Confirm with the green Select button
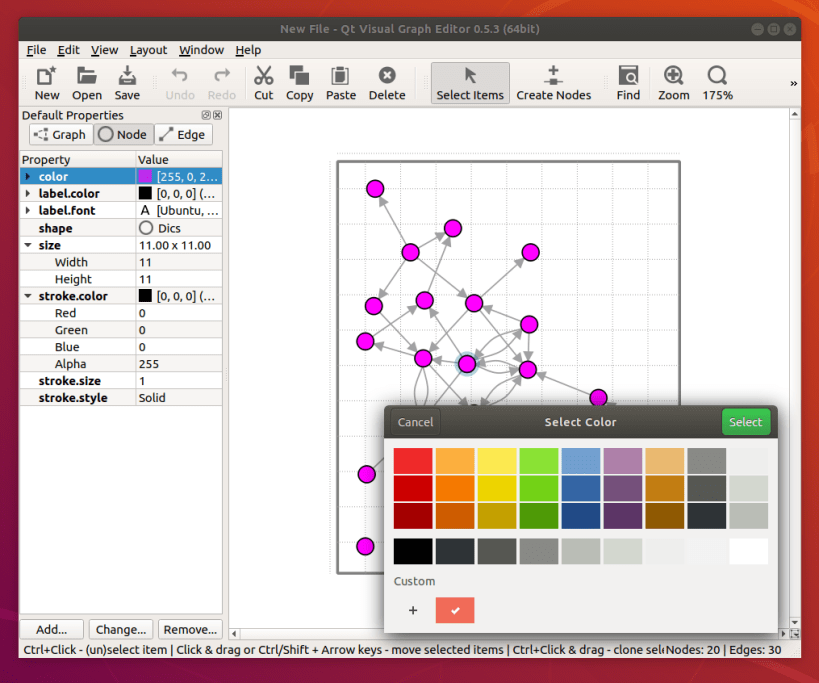Image resolution: width=819 pixels, height=683 pixels. [745, 422]
